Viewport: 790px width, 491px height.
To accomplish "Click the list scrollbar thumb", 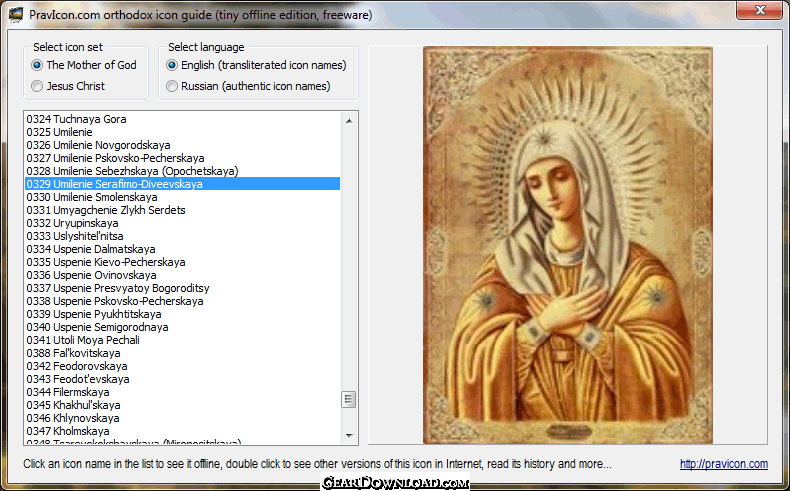I will pos(349,399).
